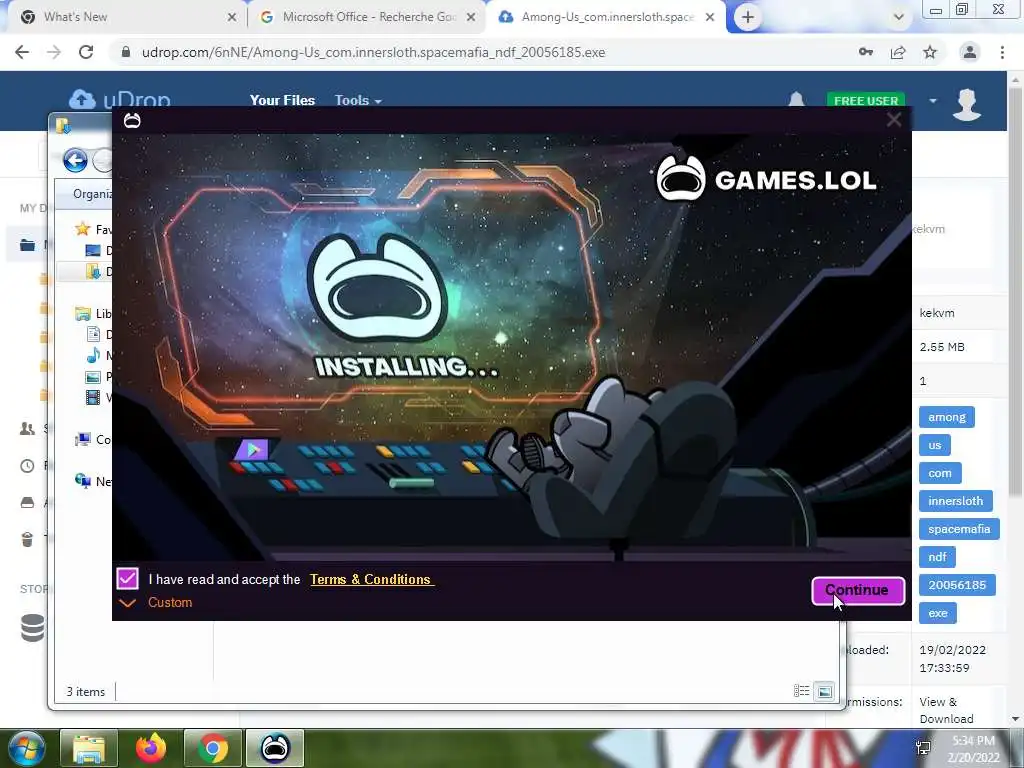Open a new Chrome tab
The height and width of the screenshot is (768, 1024).
[748, 18]
